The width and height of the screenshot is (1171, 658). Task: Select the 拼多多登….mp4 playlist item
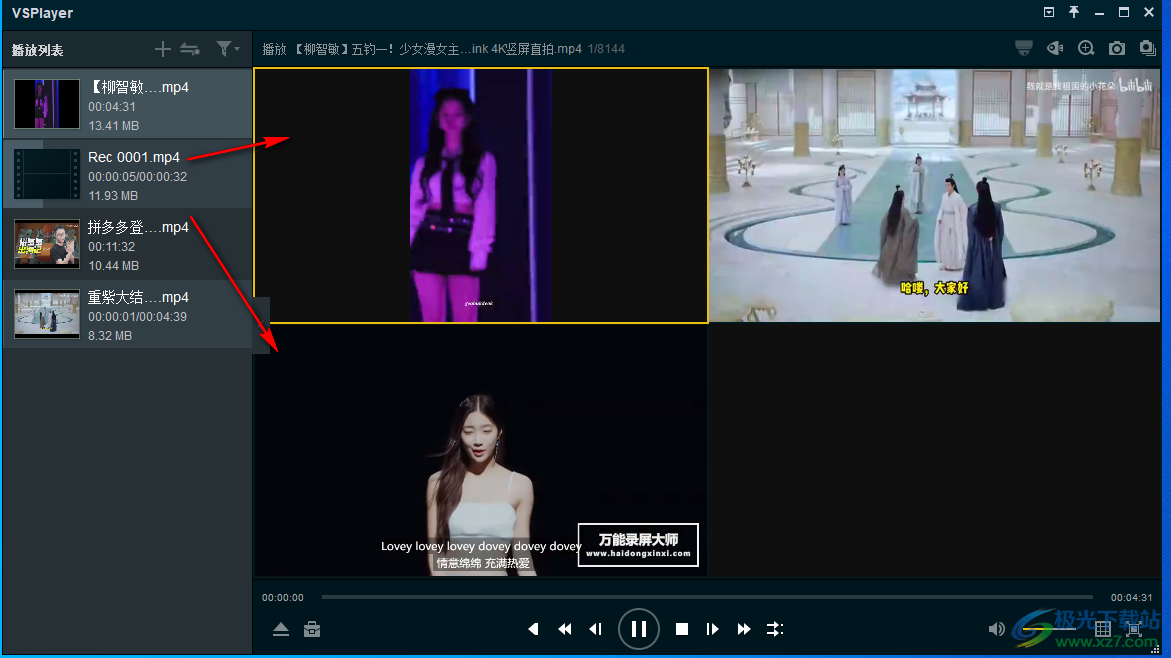(x=128, y=244)
